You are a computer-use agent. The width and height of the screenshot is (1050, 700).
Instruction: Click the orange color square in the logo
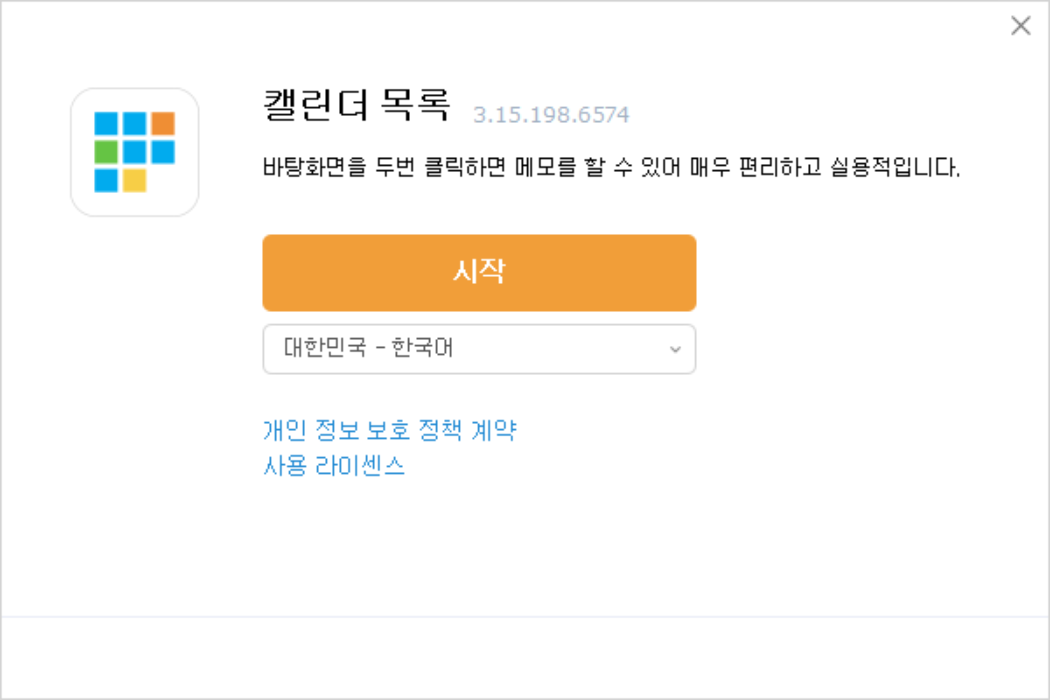163,123
